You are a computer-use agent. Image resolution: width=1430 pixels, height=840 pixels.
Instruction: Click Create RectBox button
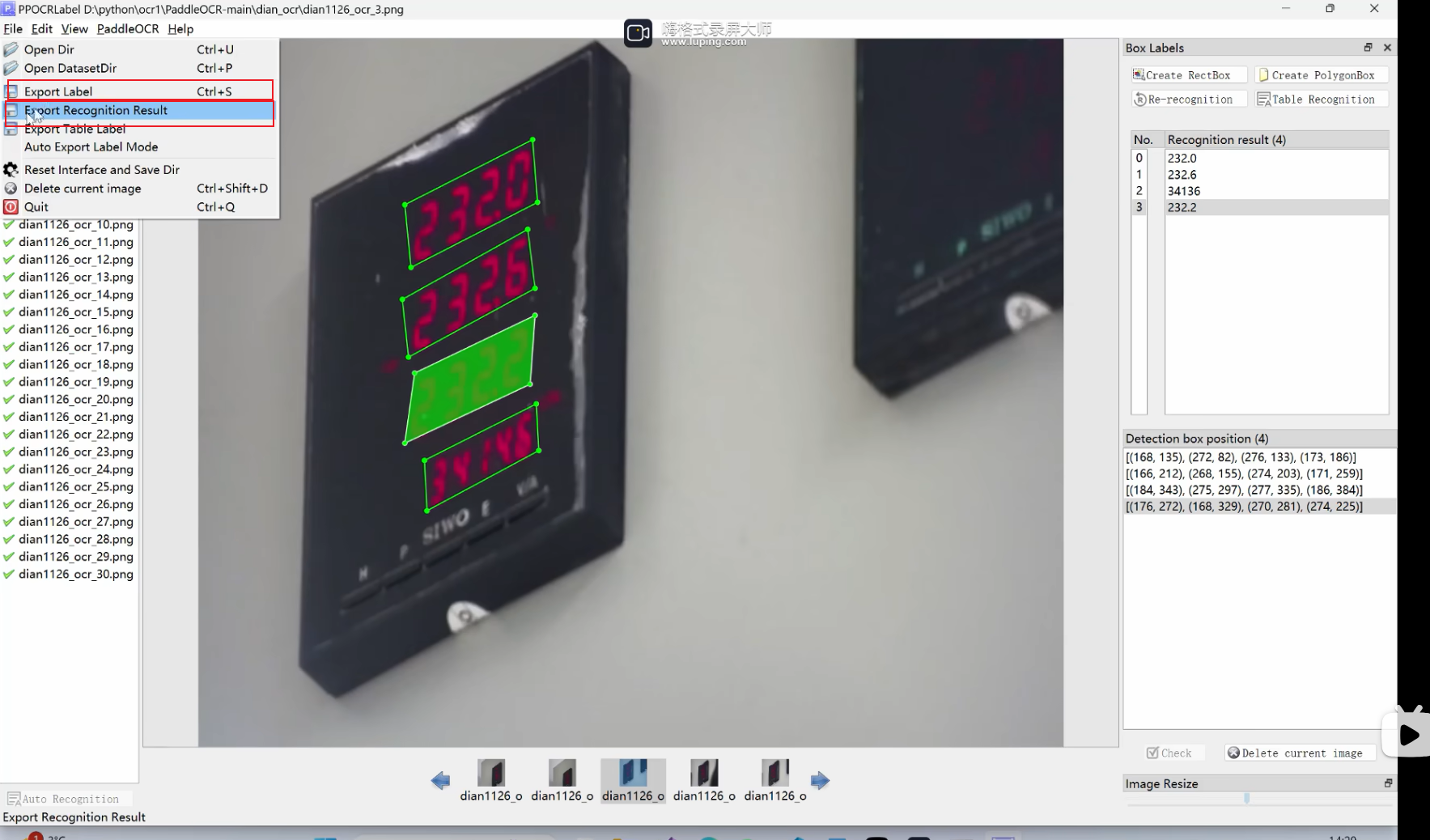(1187, 75)
